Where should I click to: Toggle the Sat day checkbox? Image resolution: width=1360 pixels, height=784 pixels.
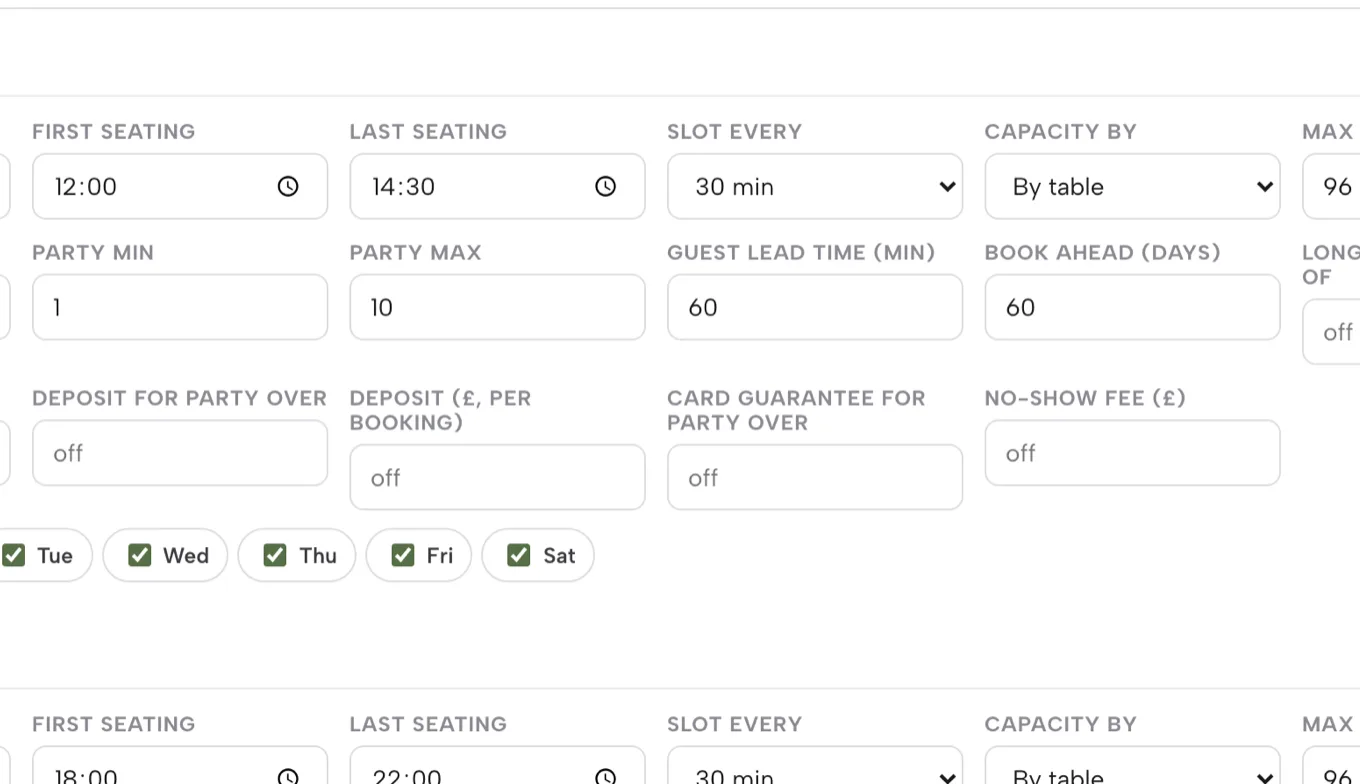coord(519,555)
